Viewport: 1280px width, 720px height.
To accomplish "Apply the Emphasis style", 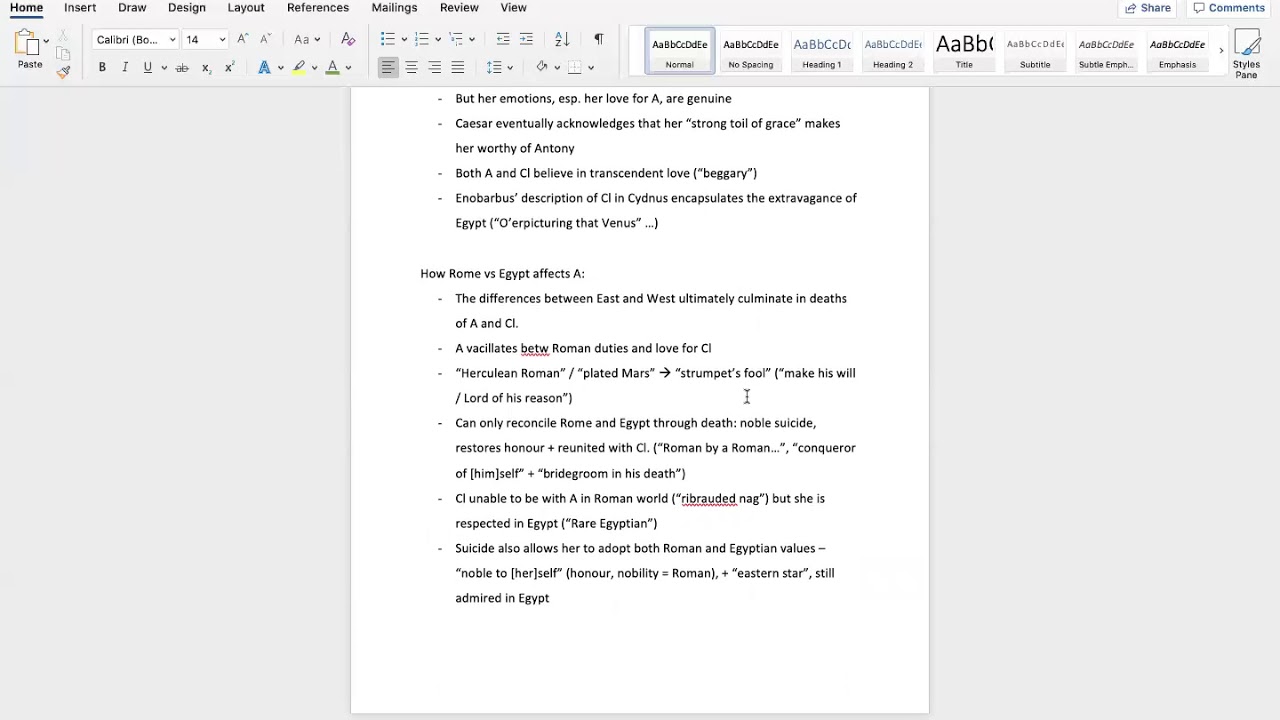I will 1177,52.
